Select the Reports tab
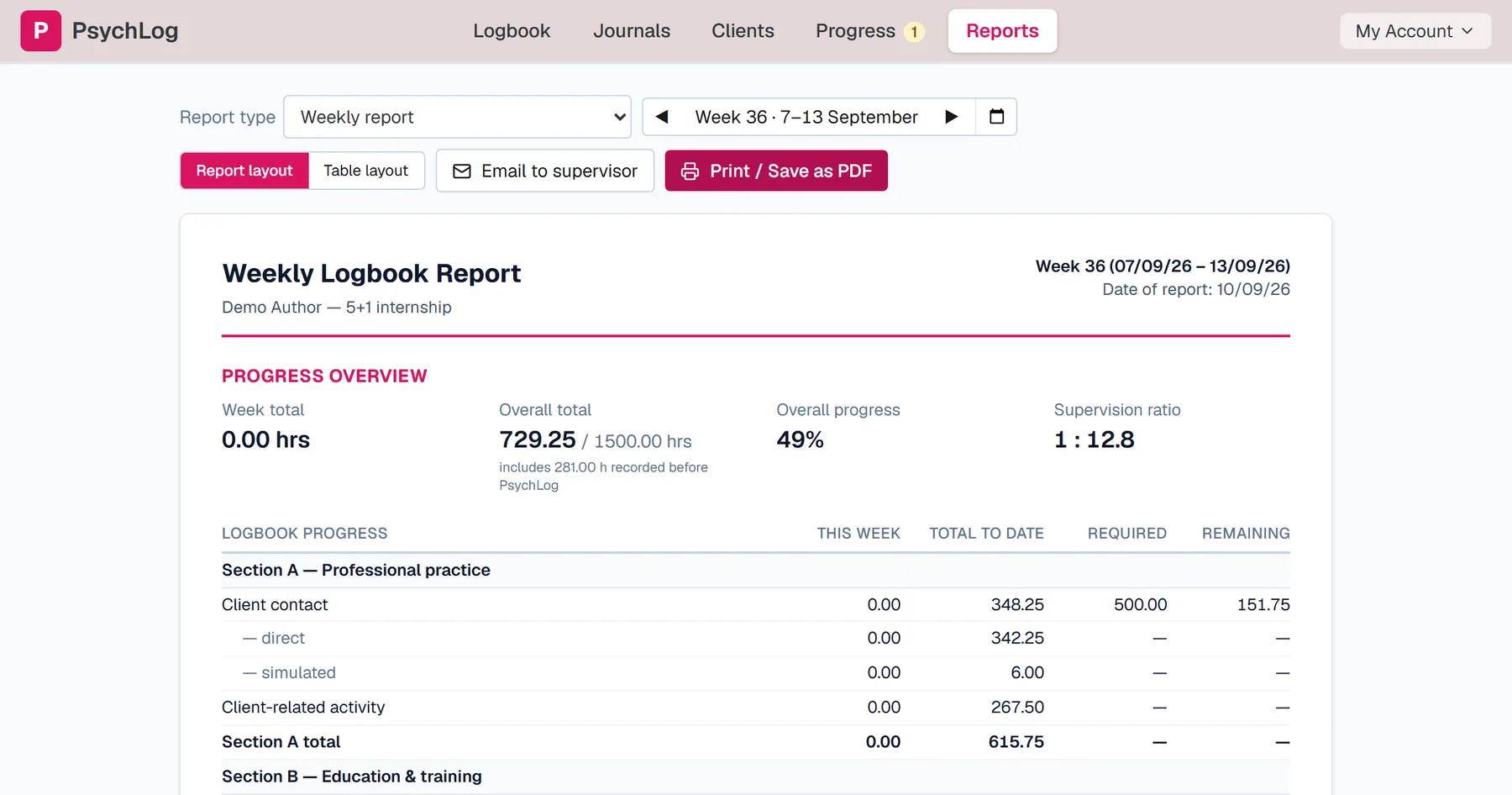This screenshot has width=1512, height=795. click(1002, 31)
